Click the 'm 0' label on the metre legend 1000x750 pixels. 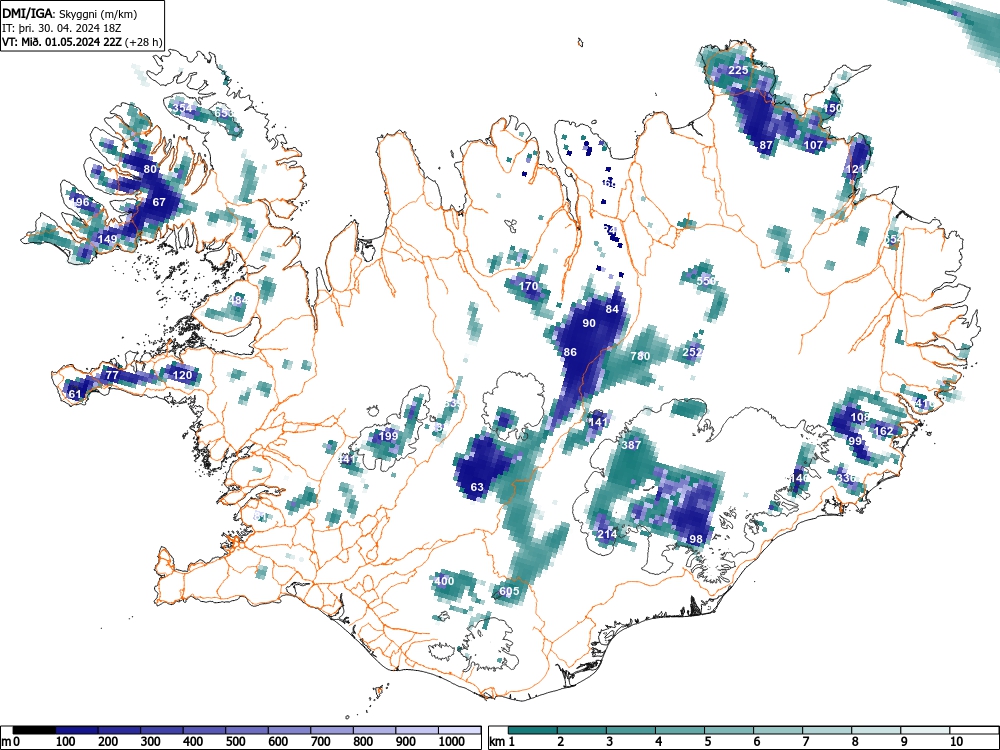pyautogui.click(x=11, y=742)
